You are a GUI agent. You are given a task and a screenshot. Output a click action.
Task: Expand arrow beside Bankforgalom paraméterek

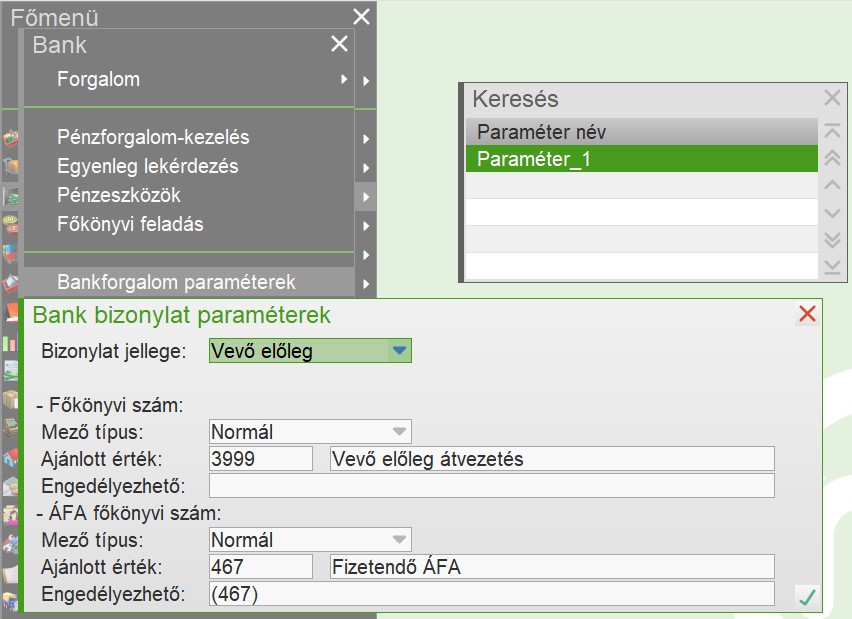coord(366,283)
